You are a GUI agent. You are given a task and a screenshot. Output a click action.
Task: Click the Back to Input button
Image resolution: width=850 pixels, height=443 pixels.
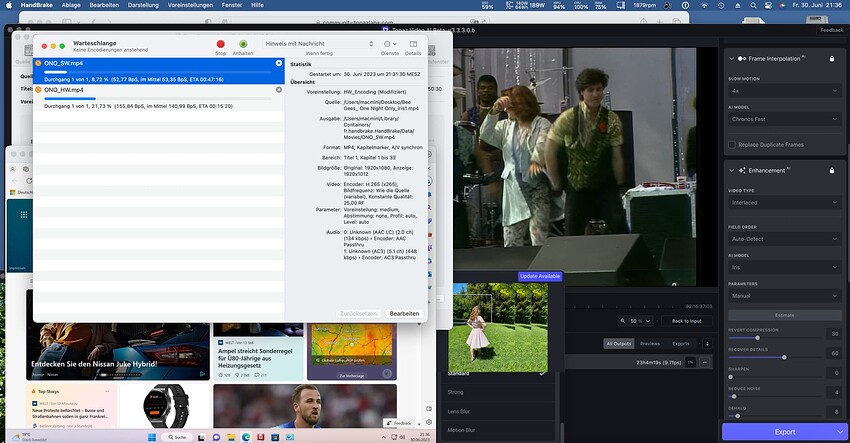[x=687, y=321]
